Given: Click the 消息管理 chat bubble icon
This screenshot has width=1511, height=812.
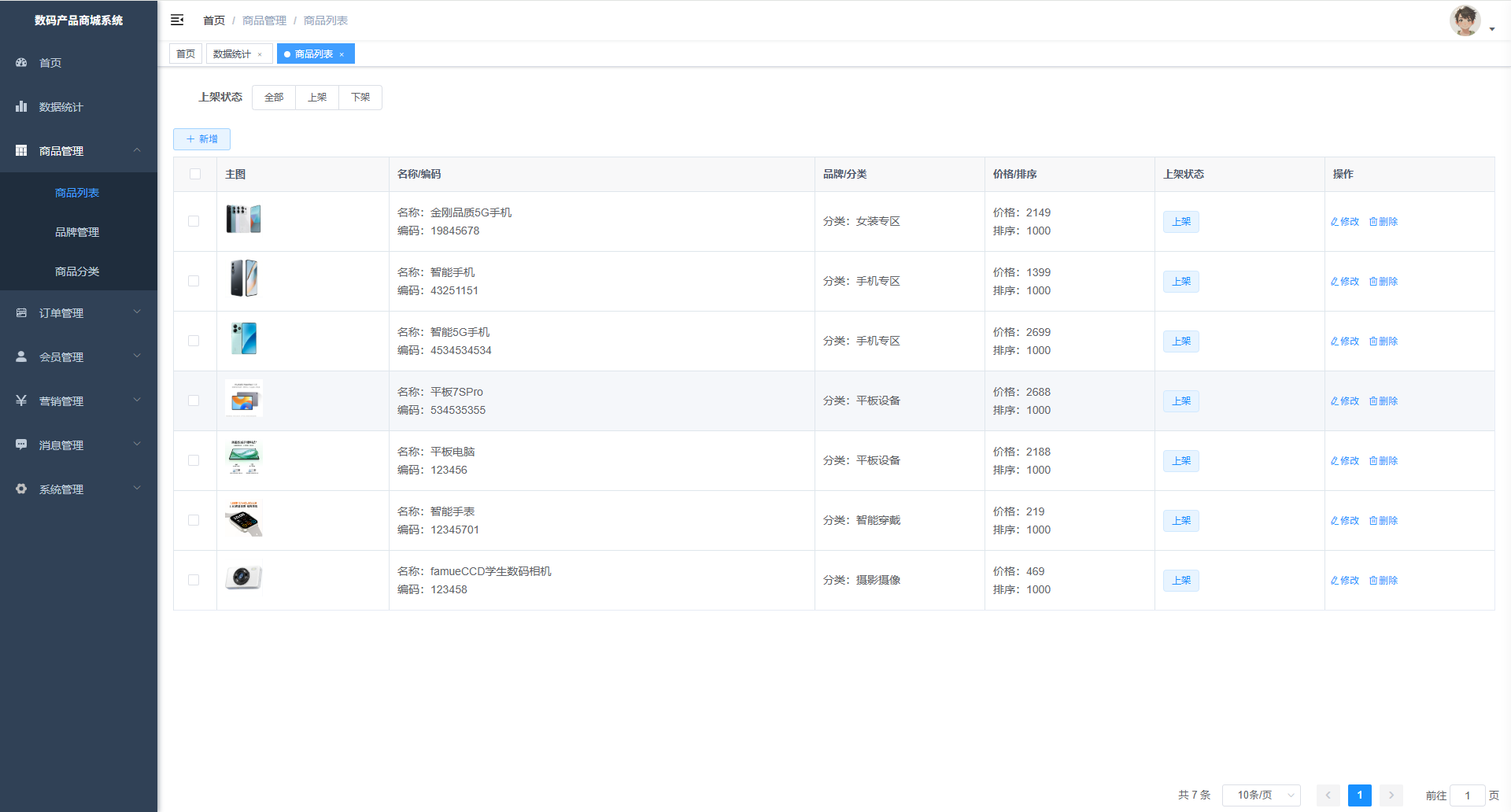Looking at the screenshot, I should [21, 445].
